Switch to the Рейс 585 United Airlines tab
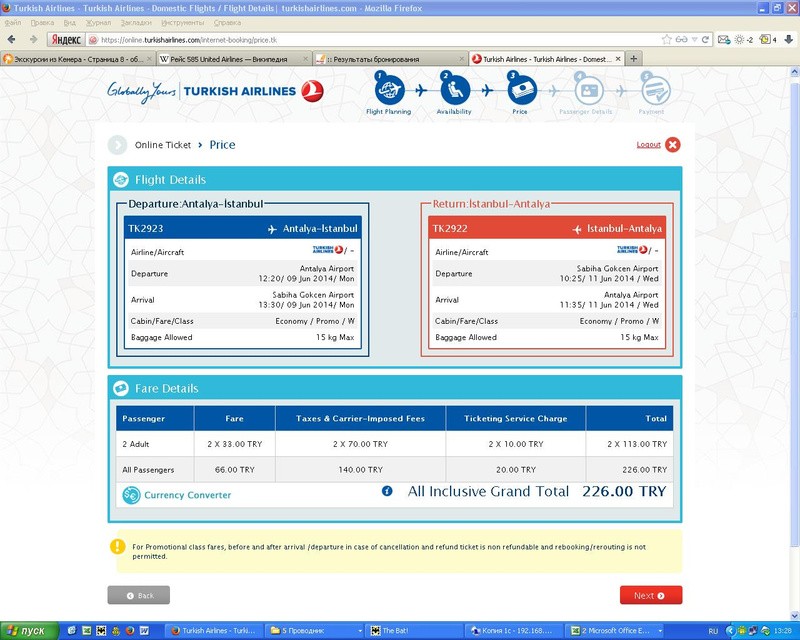Image resolution: width=800 pixels, height=640 pixels. pos(234,59)
